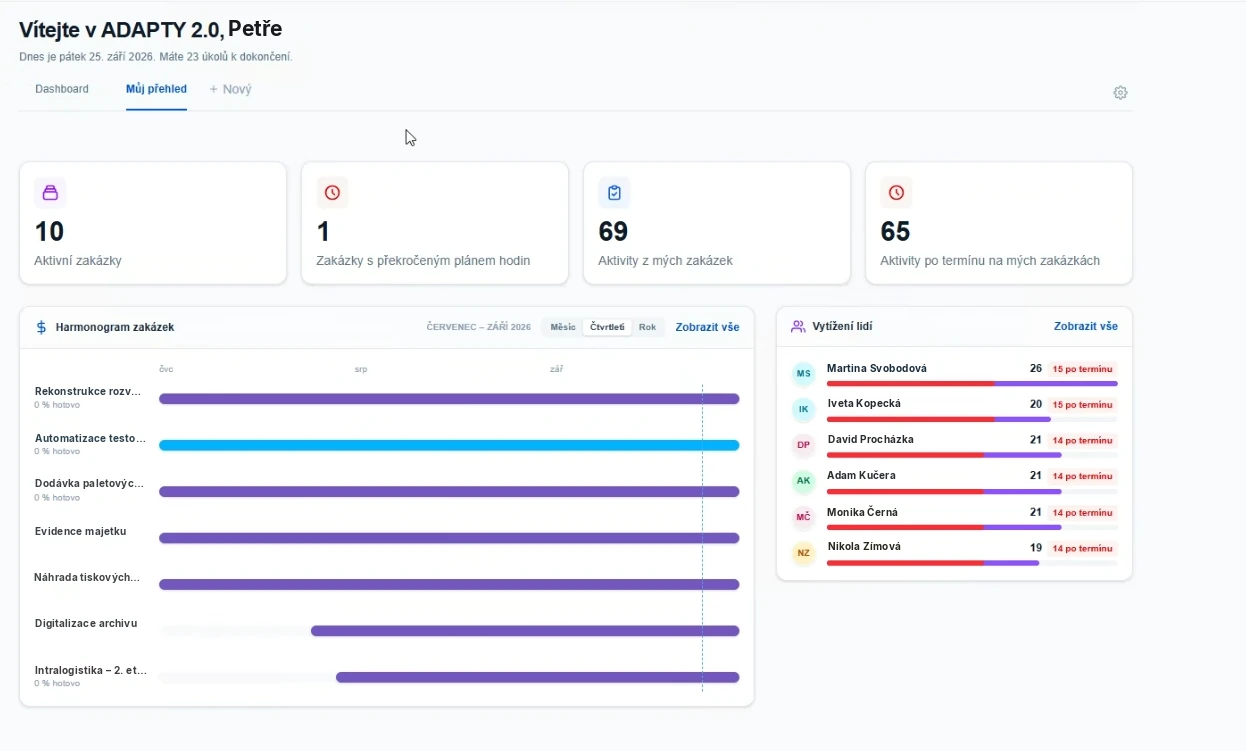
Task: Click Martina Svobodová's 15 po termínu badge
Action: [x=1082, y=369]
